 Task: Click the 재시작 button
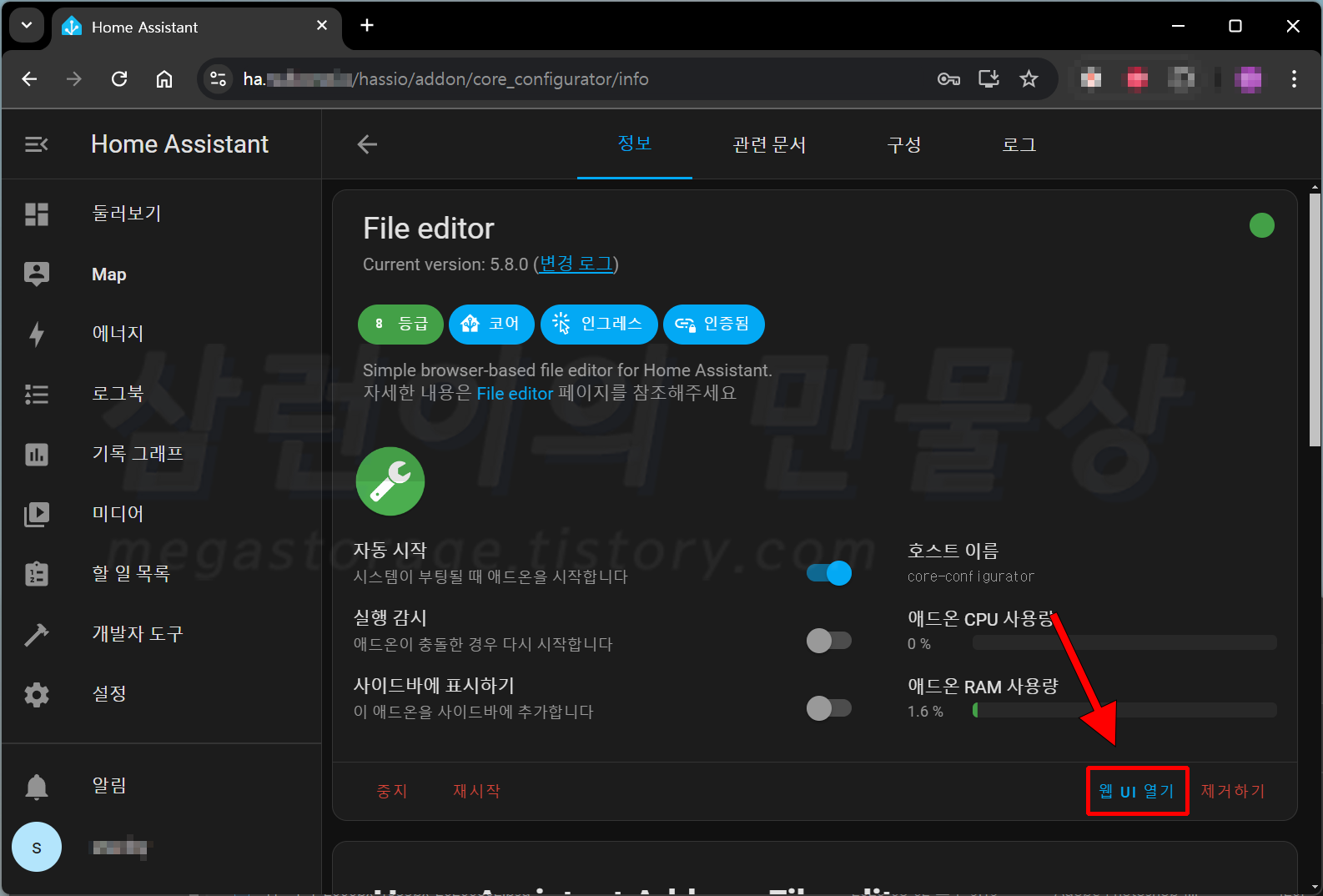[x=476, y=791]
